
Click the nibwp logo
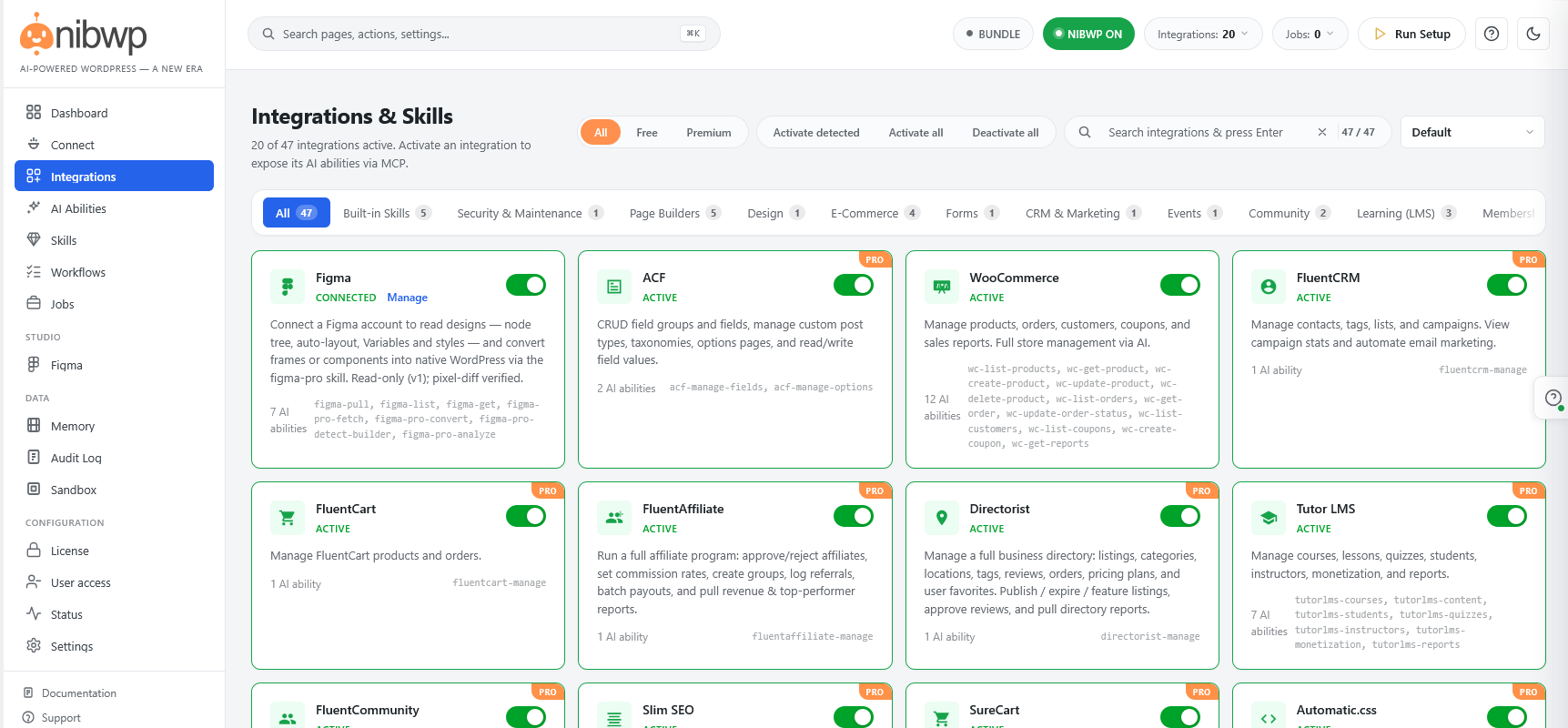84,35
